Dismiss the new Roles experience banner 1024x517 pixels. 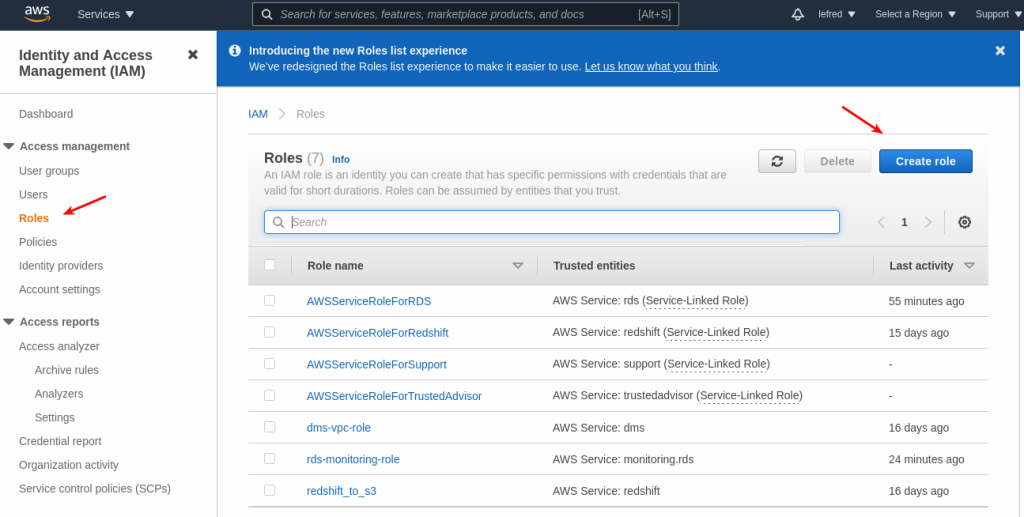coord(1000,50)
